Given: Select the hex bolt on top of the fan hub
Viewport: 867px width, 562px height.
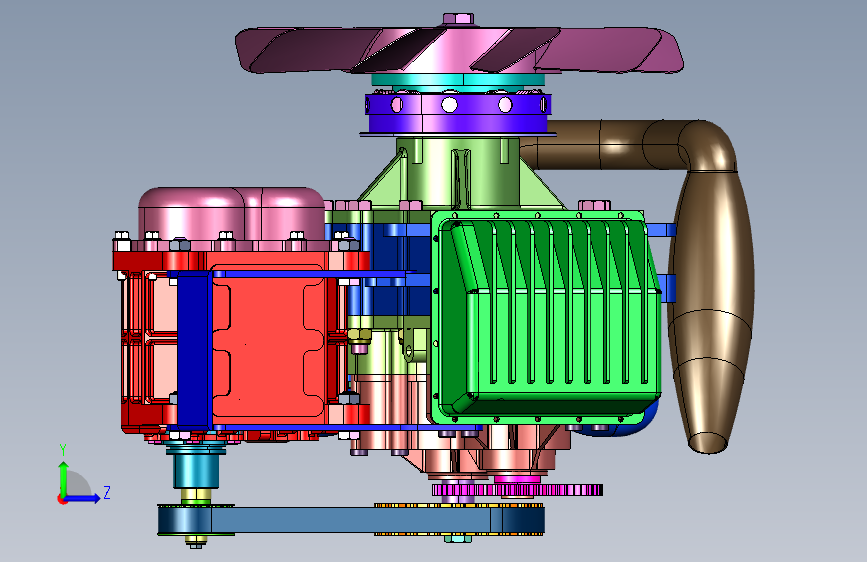Looking at the screenshot, I should coord(458,18).
